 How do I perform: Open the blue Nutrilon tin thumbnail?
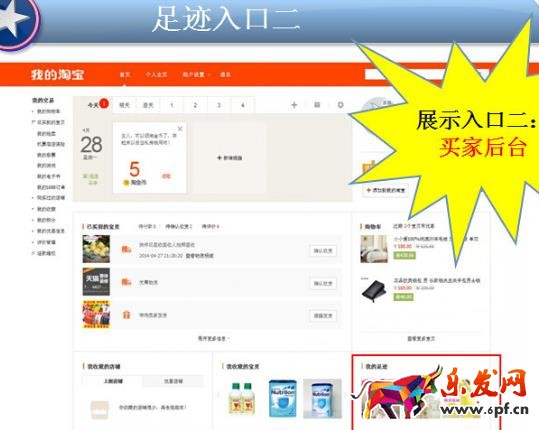point(283,399)
